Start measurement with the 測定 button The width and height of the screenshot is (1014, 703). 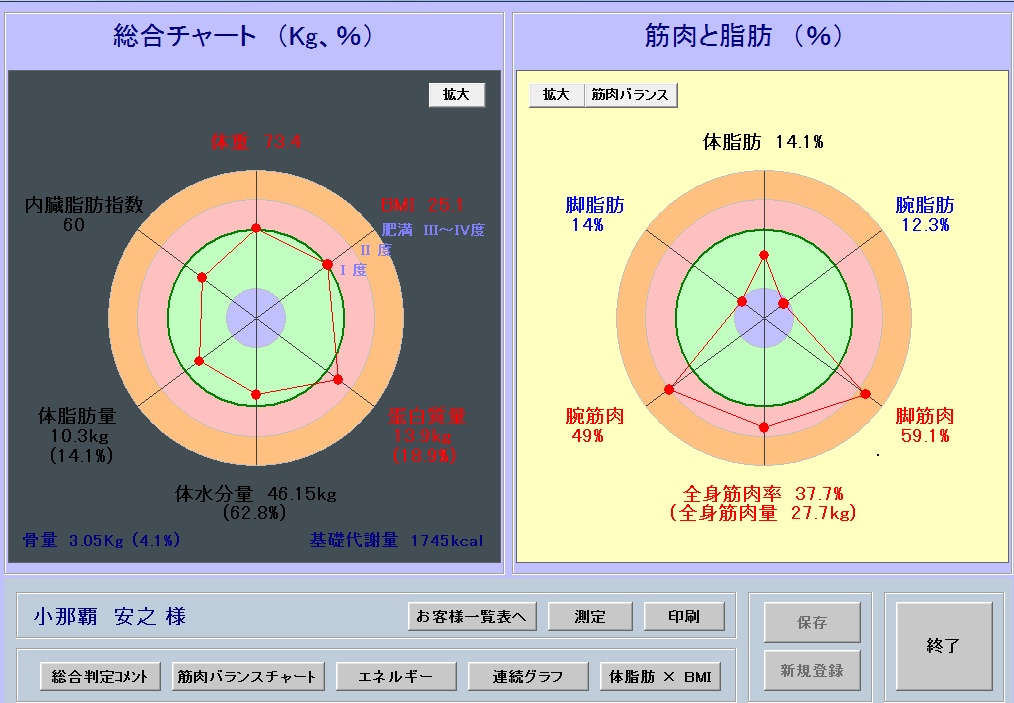pyautogui.click(x=590, y=617)
